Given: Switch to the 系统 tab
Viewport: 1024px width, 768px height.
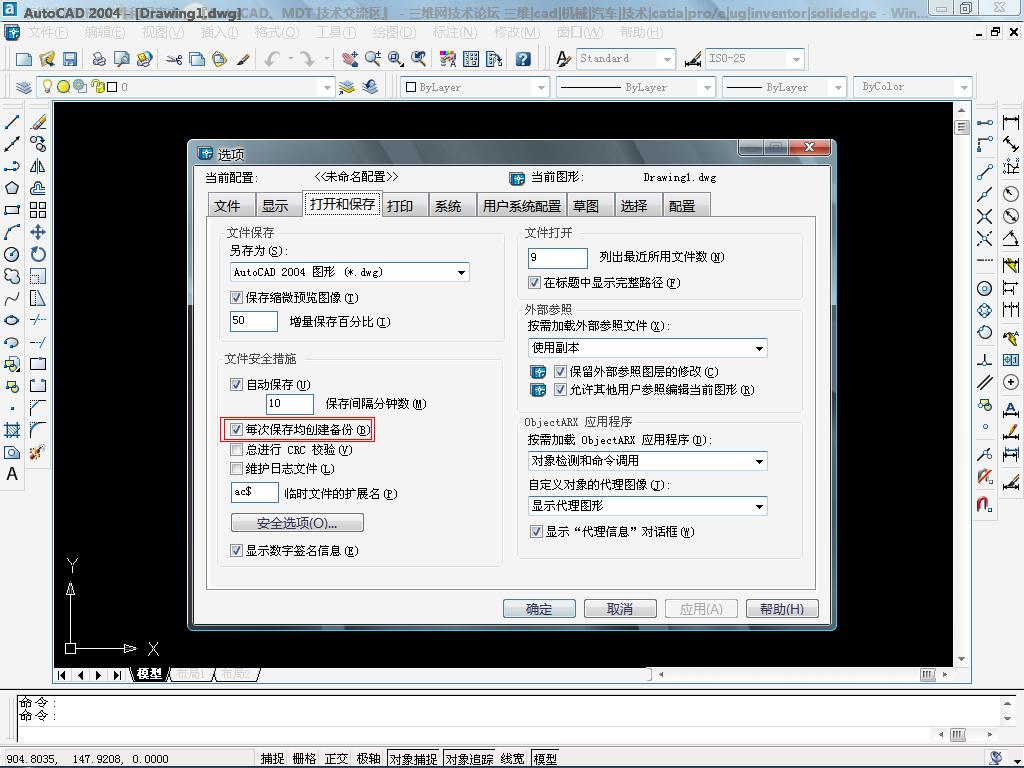Looking at the screenshot, I should tap(448, 206).
